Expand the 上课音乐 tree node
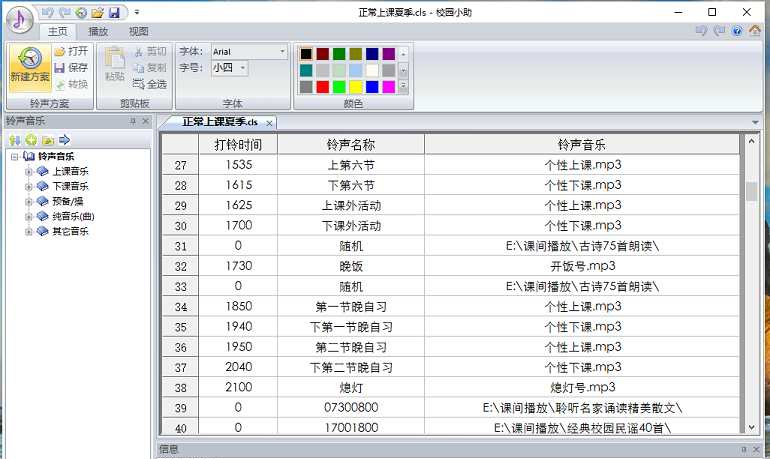The width and height of the screenshot is (770, 459). coord(28,172)
